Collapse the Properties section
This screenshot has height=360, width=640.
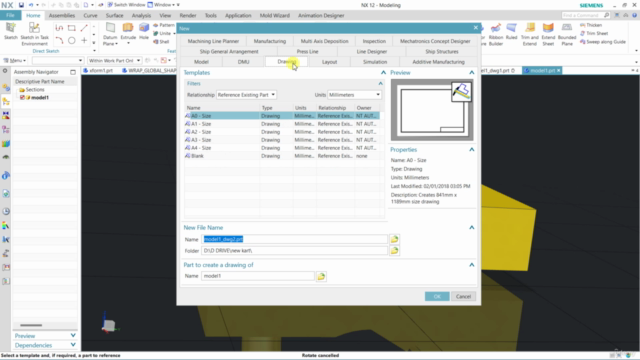tap(471, 150)
